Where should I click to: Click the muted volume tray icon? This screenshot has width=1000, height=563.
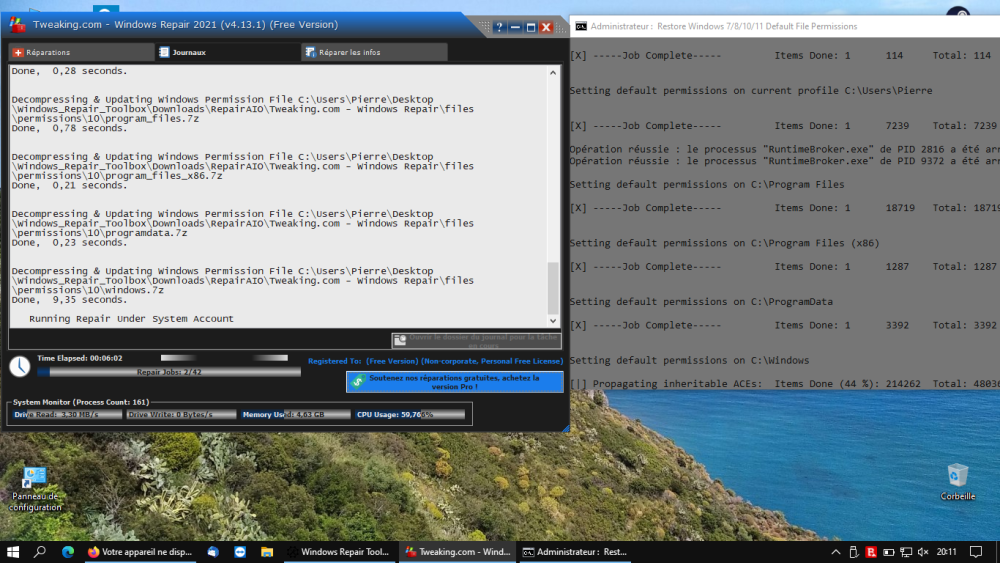tap(923, 552)
